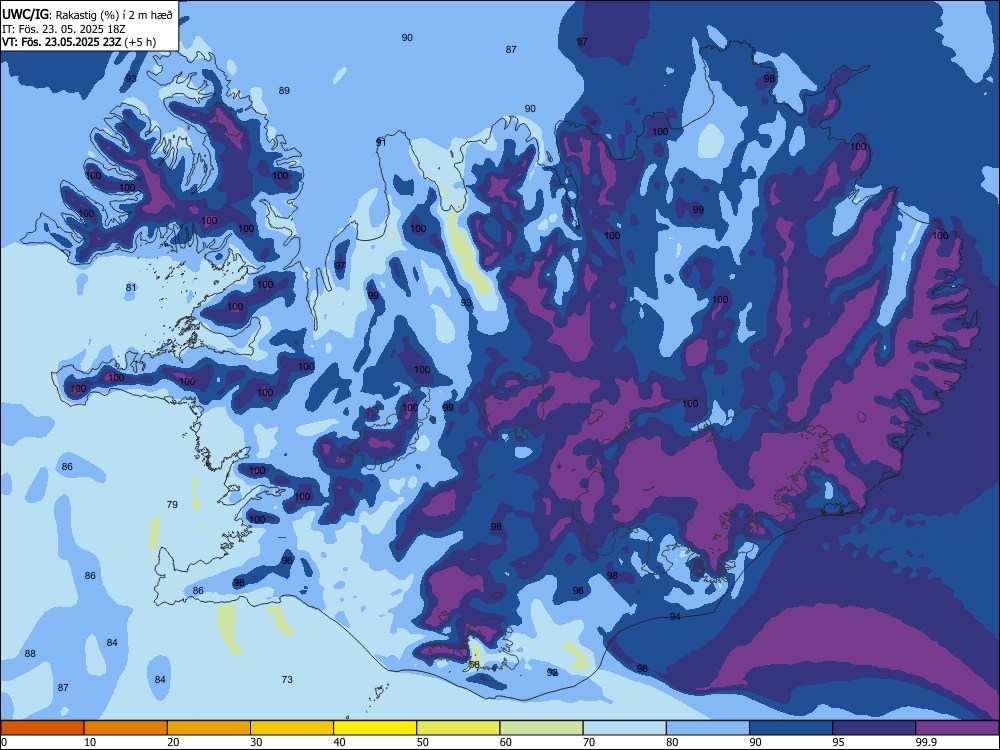Click the color scale tick label "95"
This screenshot has height=750, width=1000.
[x=839, y=742]
